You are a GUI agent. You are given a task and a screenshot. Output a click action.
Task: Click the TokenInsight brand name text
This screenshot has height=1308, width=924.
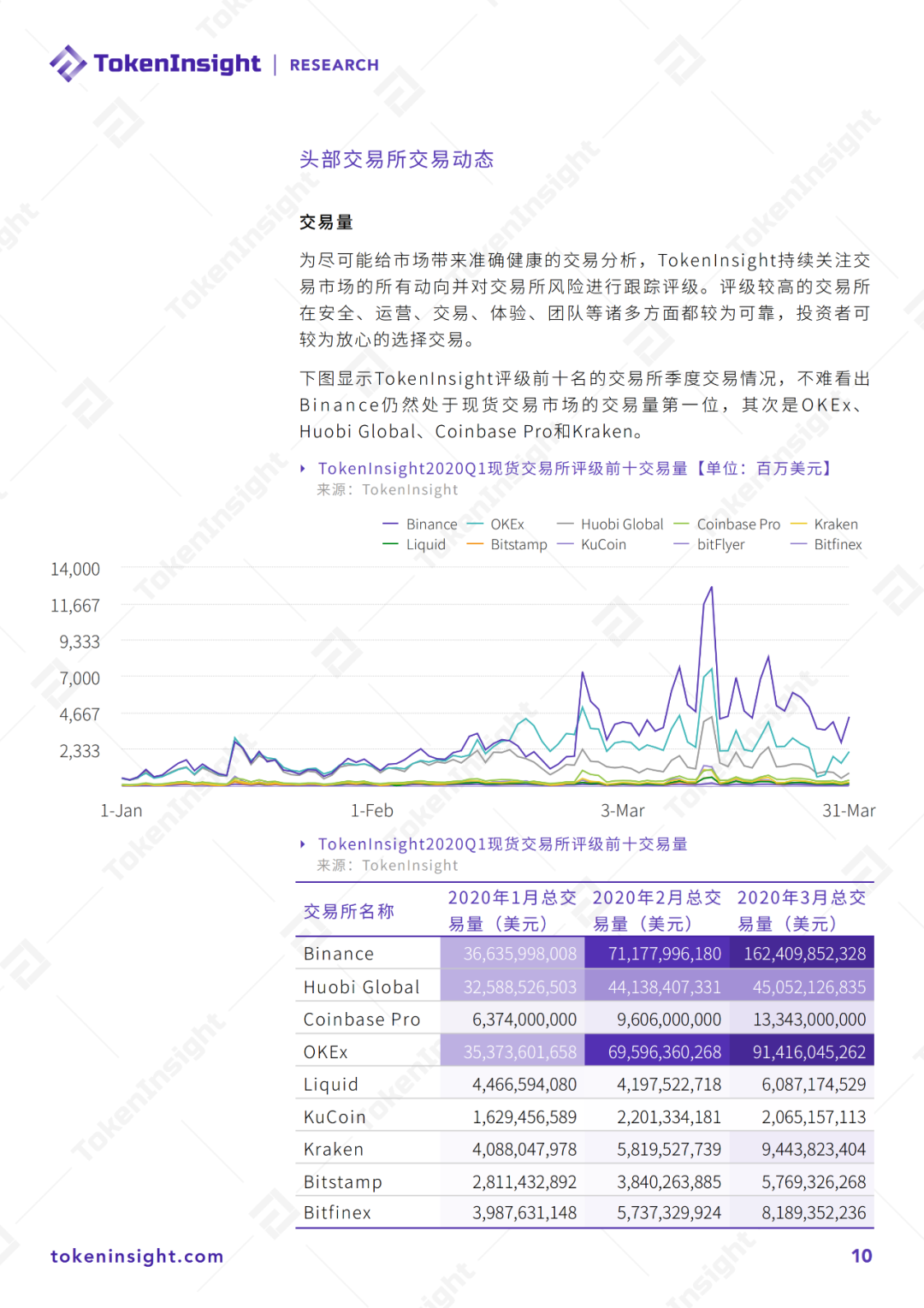(177, 64)
